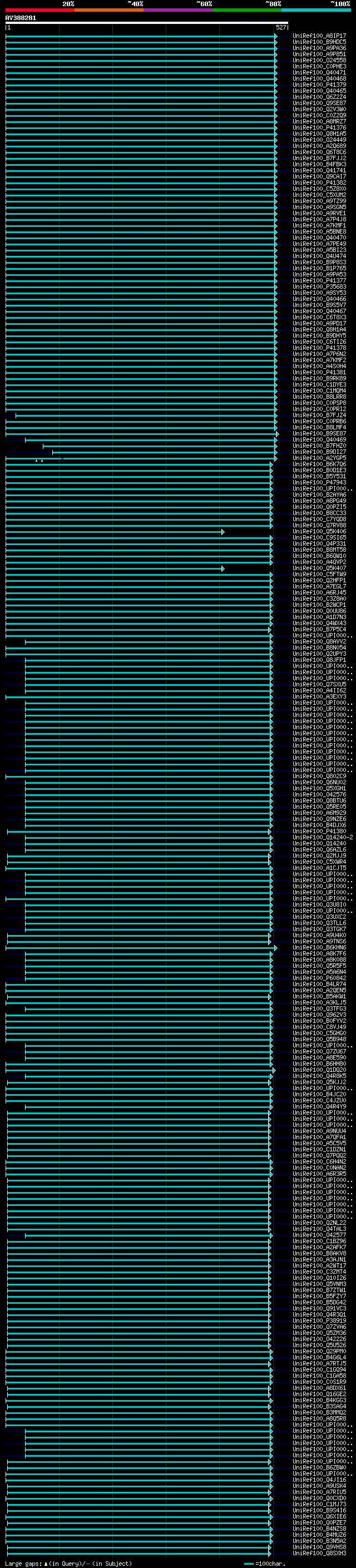
Task: Select the UniRef100_Q8SXH3 label
Action: tap(319, 1553)
